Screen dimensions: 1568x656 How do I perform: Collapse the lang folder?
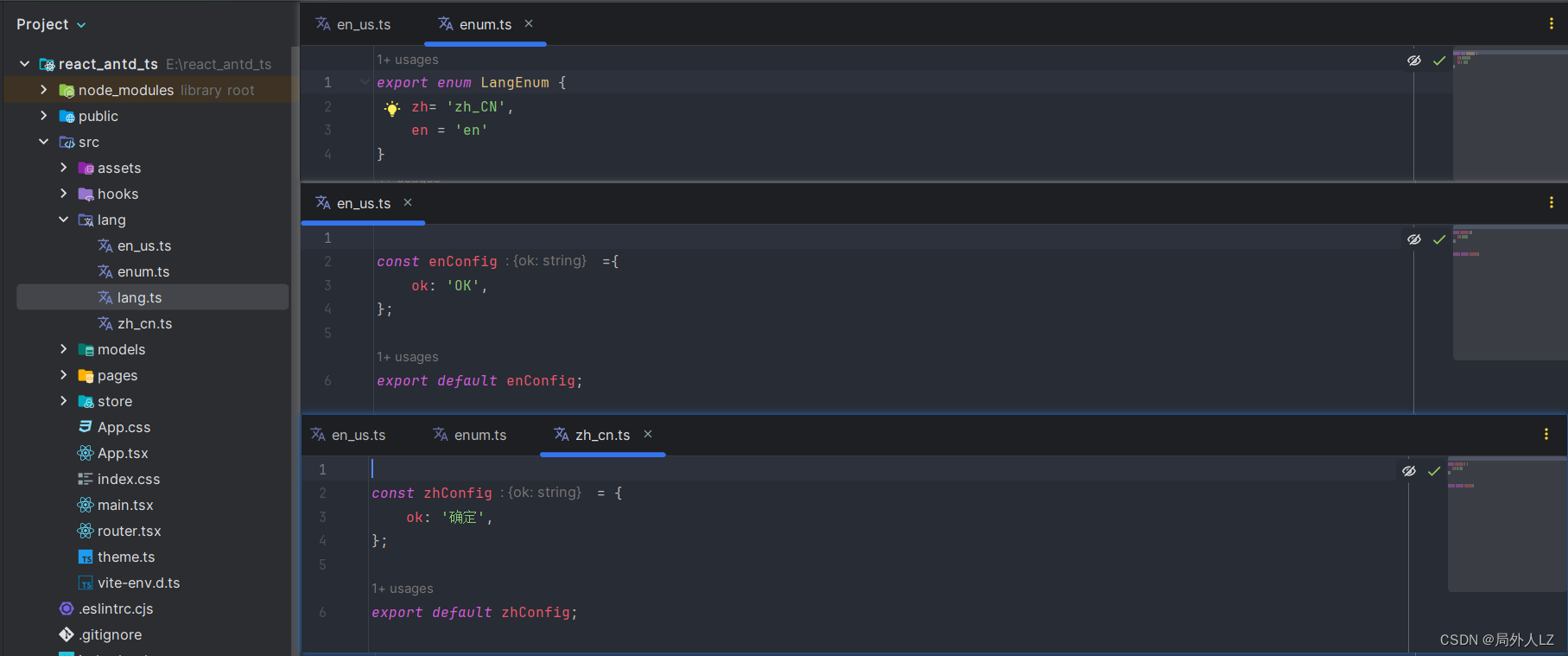tap(63, 220)
